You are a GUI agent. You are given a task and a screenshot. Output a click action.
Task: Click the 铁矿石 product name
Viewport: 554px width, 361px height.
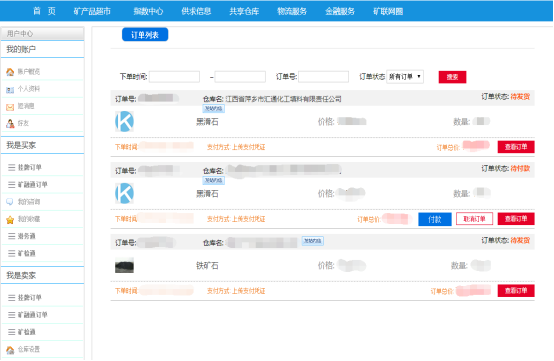207,266
